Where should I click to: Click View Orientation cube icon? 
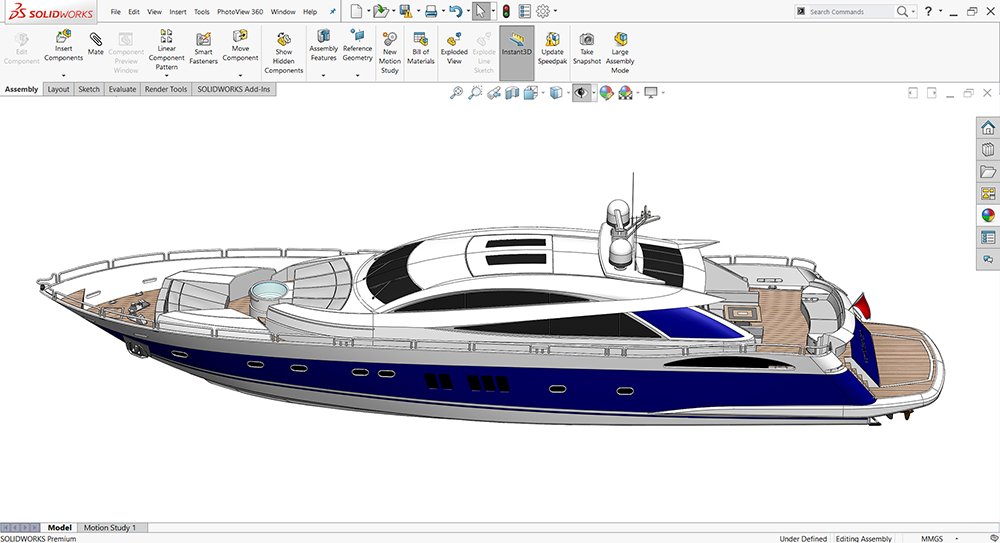point(531,93)
